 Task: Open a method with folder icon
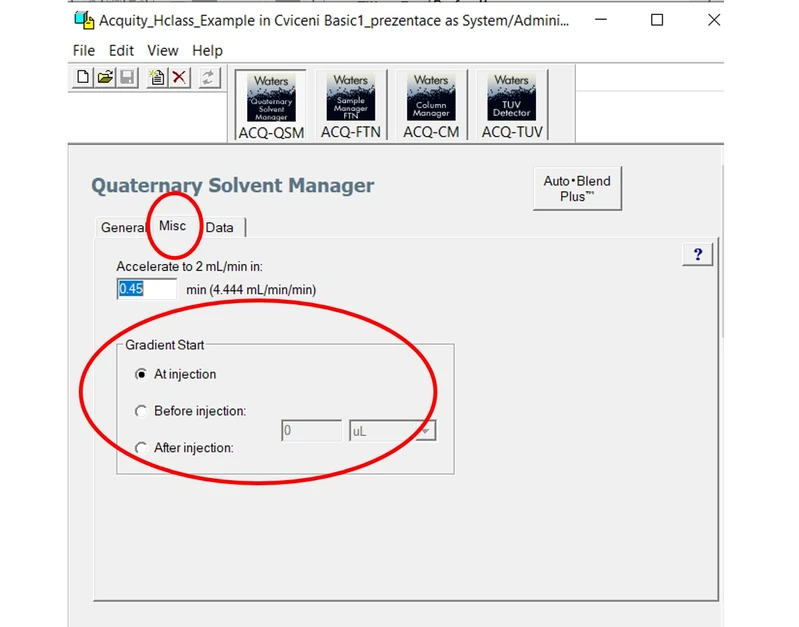point(105,77)
